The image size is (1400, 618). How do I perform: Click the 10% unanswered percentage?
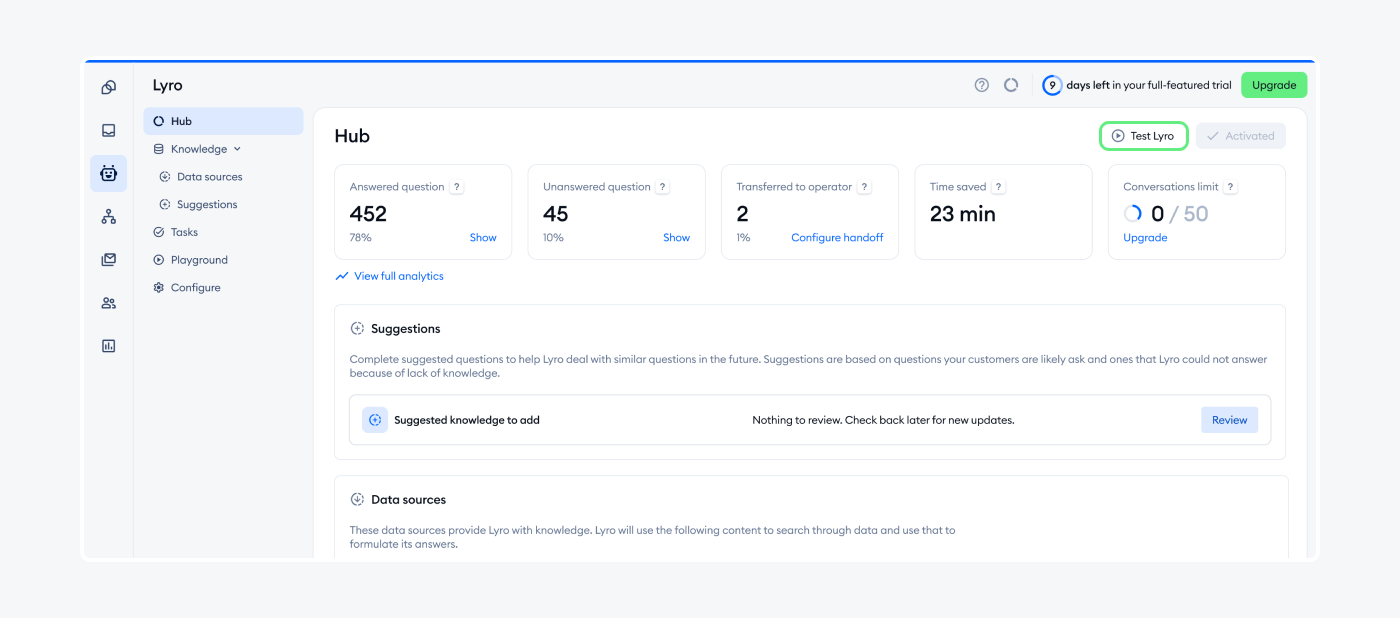[553, 238]
